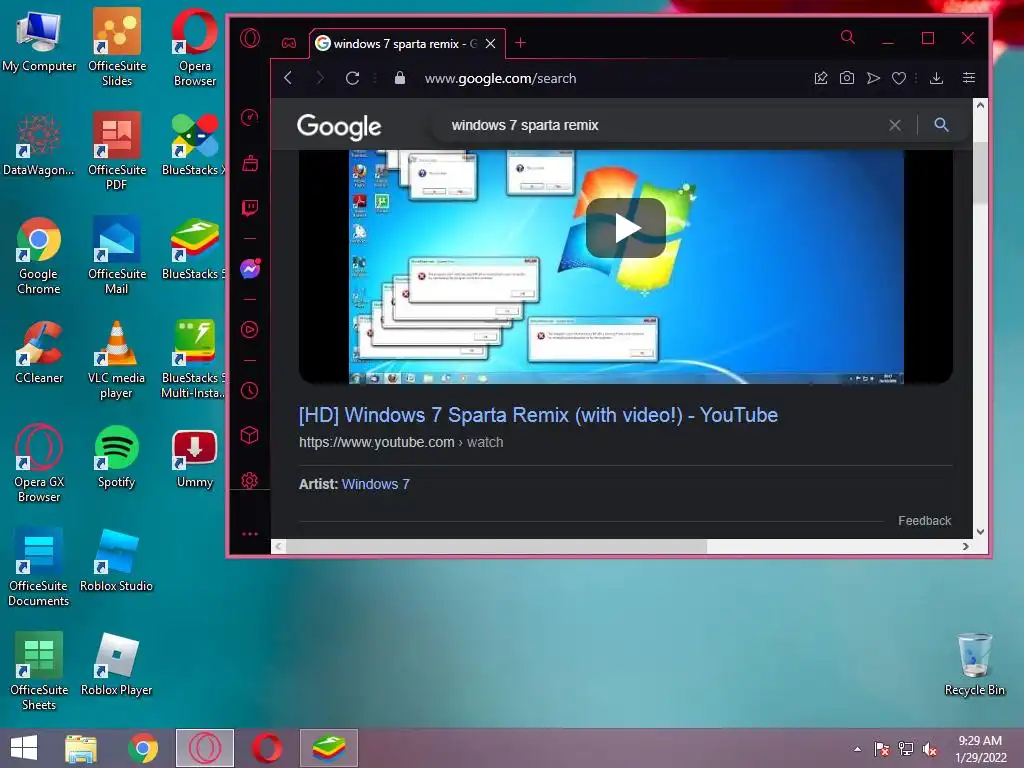Select OfficeSuite PDF desktop shortcut

click(117, 151)
